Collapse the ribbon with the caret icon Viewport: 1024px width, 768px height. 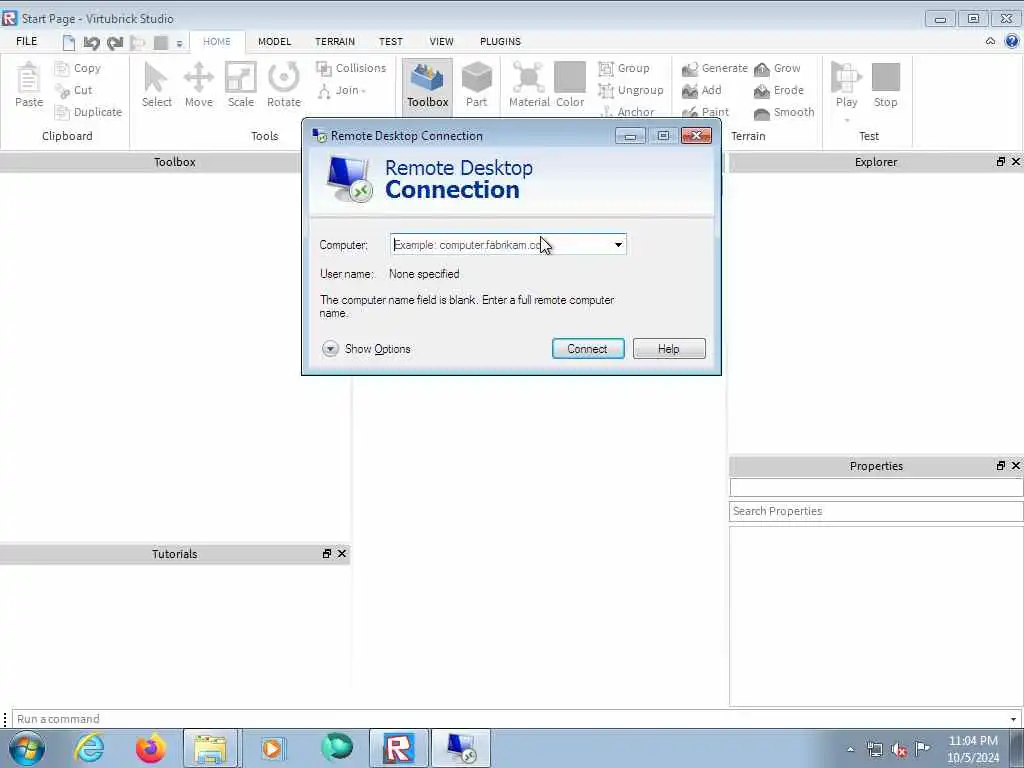click(990, 41)
